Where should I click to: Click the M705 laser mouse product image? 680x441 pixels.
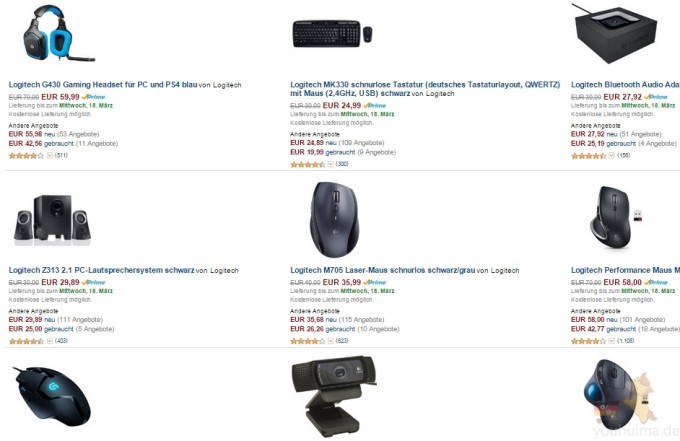coord(334,219)
